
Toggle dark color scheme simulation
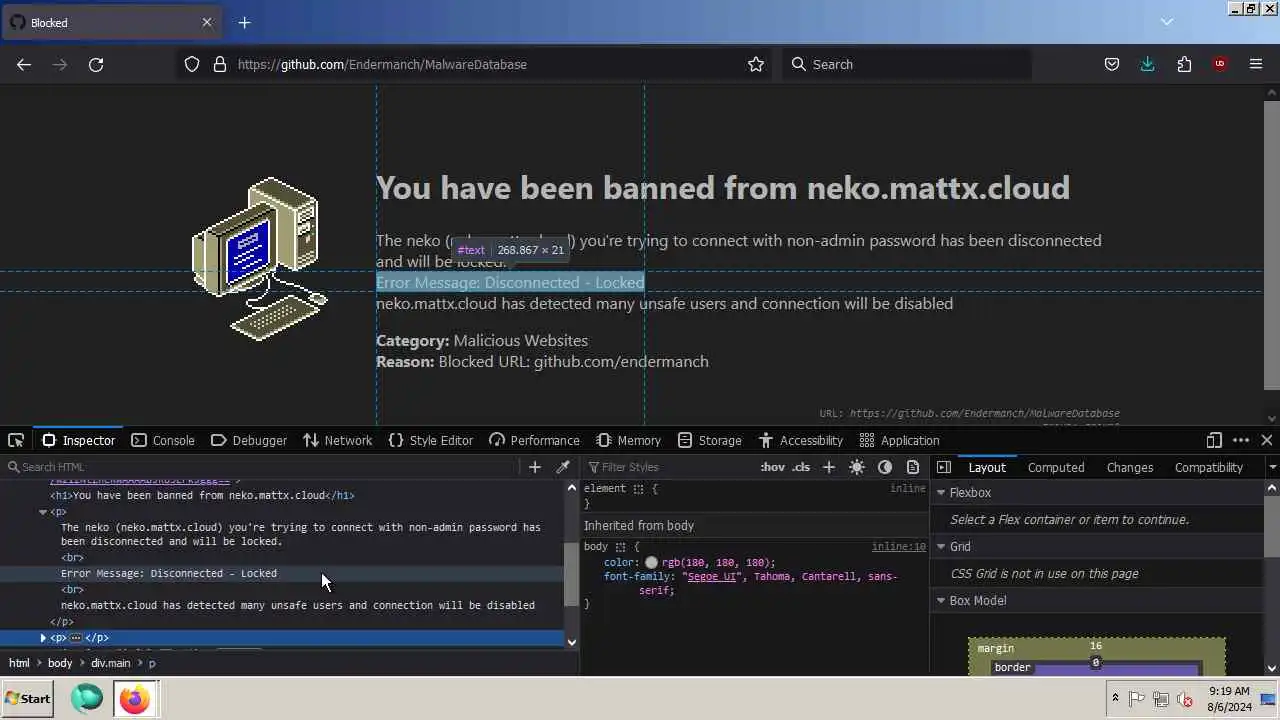tap(885, 467)
